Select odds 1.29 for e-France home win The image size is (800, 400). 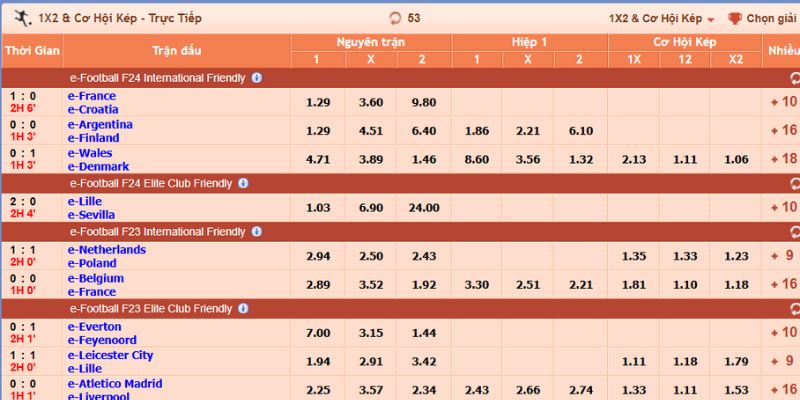pos(317,102)
